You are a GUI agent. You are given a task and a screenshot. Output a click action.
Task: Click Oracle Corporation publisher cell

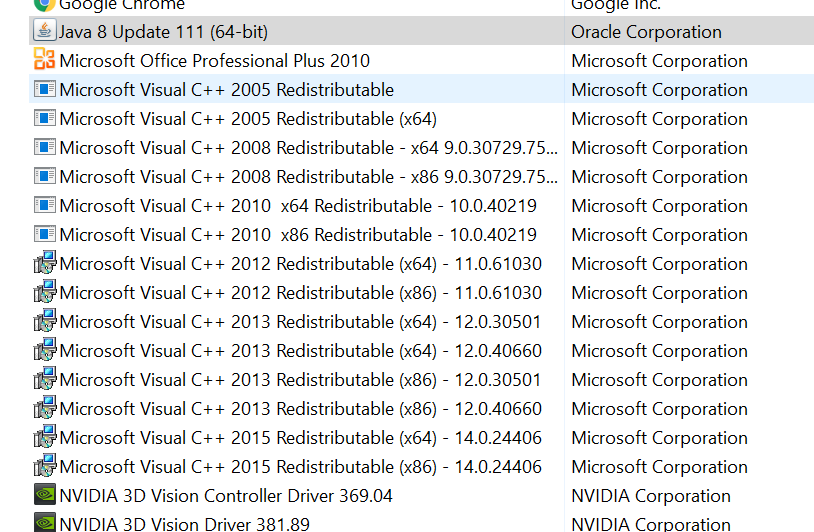(x=646, y=32)
